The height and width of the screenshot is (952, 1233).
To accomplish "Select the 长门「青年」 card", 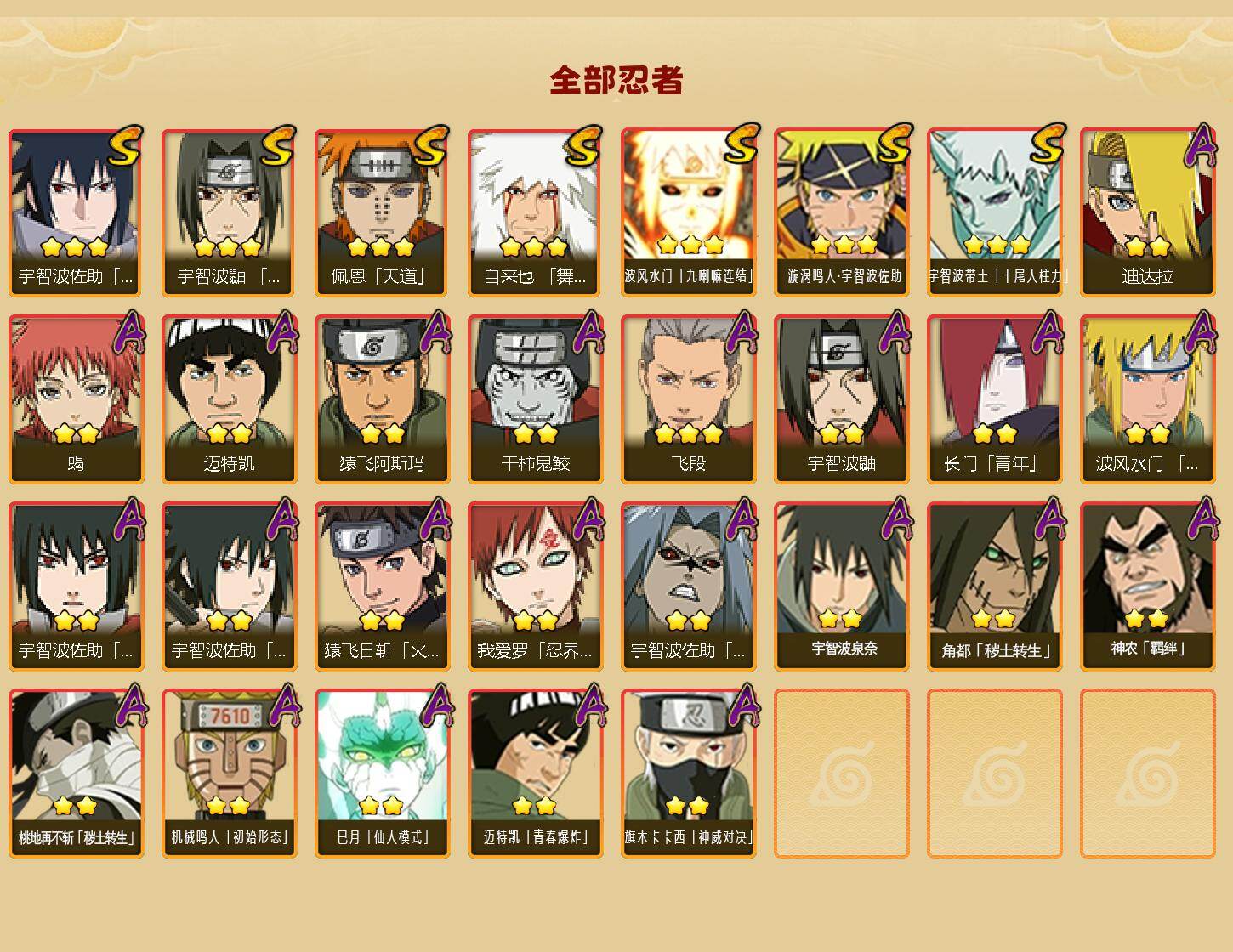I will [994, 399].
